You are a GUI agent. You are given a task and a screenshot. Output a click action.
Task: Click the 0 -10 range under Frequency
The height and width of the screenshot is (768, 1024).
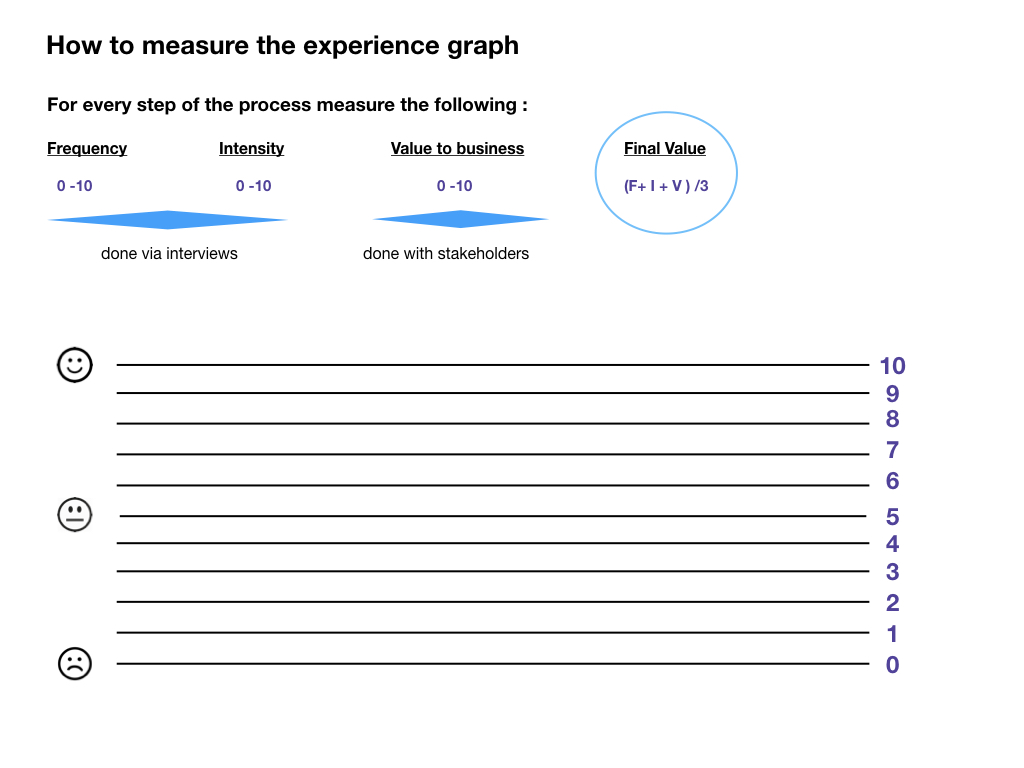click(75, 186)
